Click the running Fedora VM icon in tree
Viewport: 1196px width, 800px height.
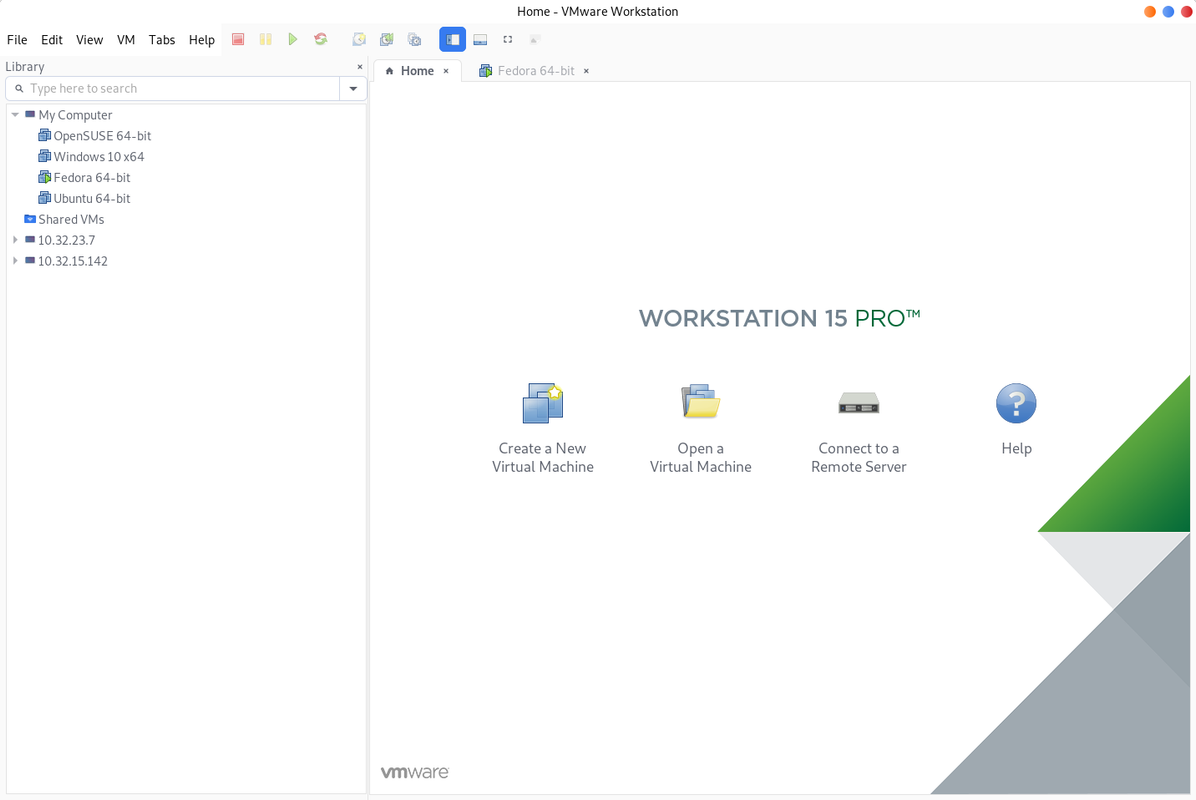pyautogui.click(x=44, y=177)
